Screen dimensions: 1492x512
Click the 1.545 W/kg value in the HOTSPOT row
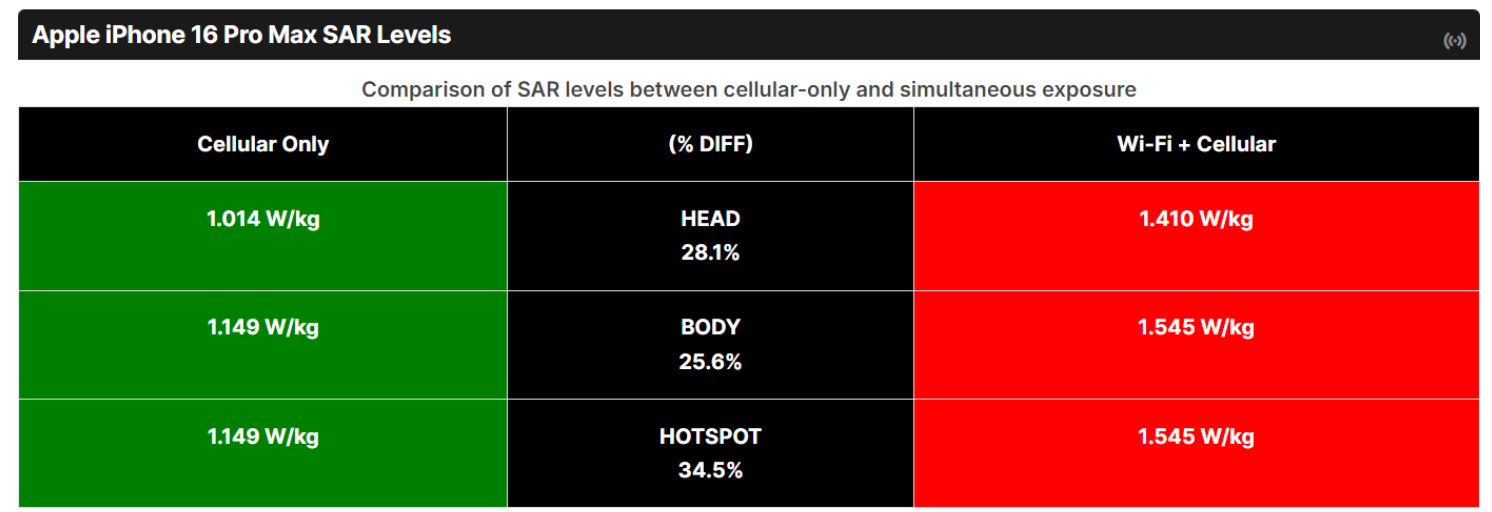[1196, 437]
